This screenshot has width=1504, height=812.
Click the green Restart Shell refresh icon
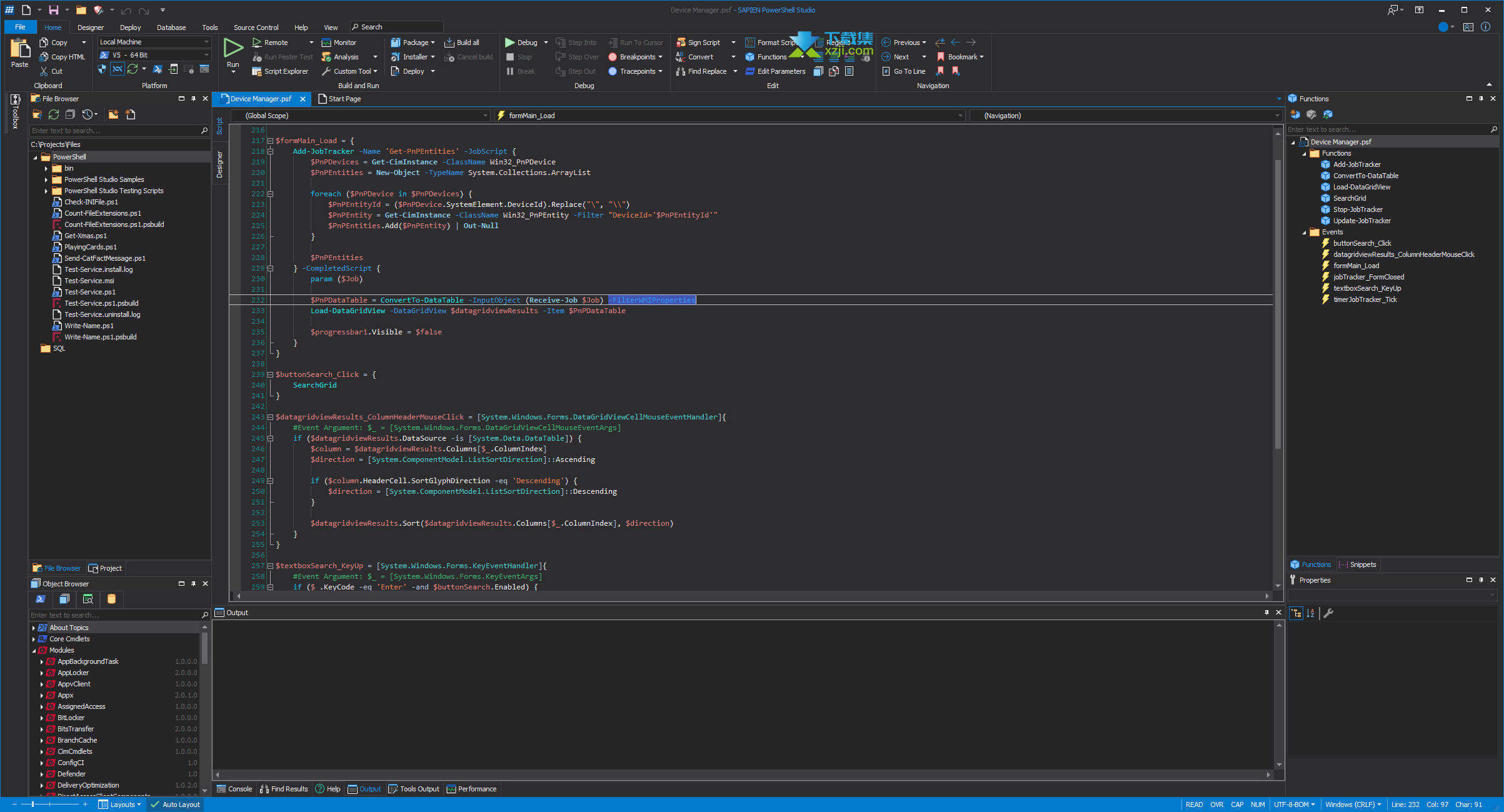(x=133, y=69)
